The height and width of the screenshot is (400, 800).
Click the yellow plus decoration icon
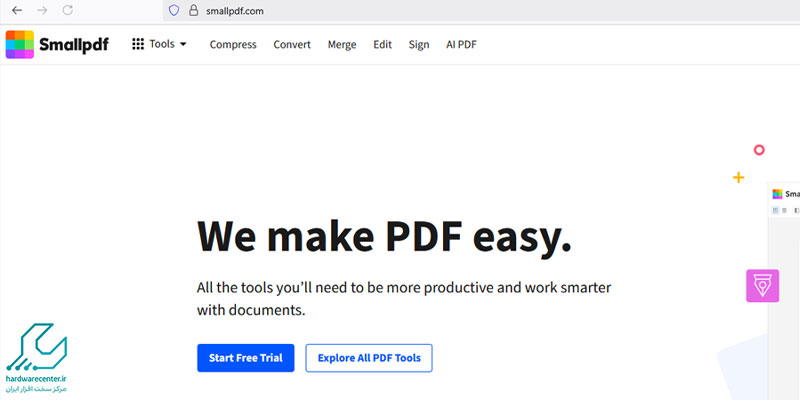pyautogui.click(x=738, y=177)
